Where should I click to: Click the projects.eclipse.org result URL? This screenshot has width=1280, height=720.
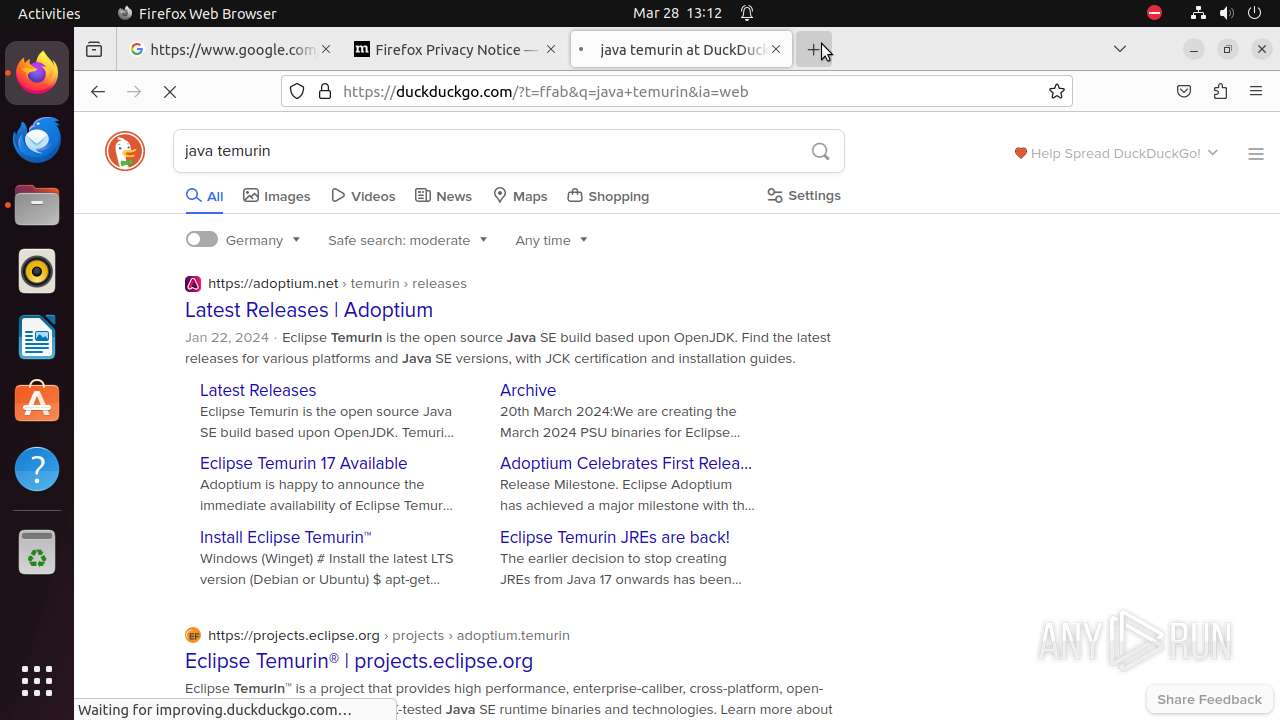389,635
